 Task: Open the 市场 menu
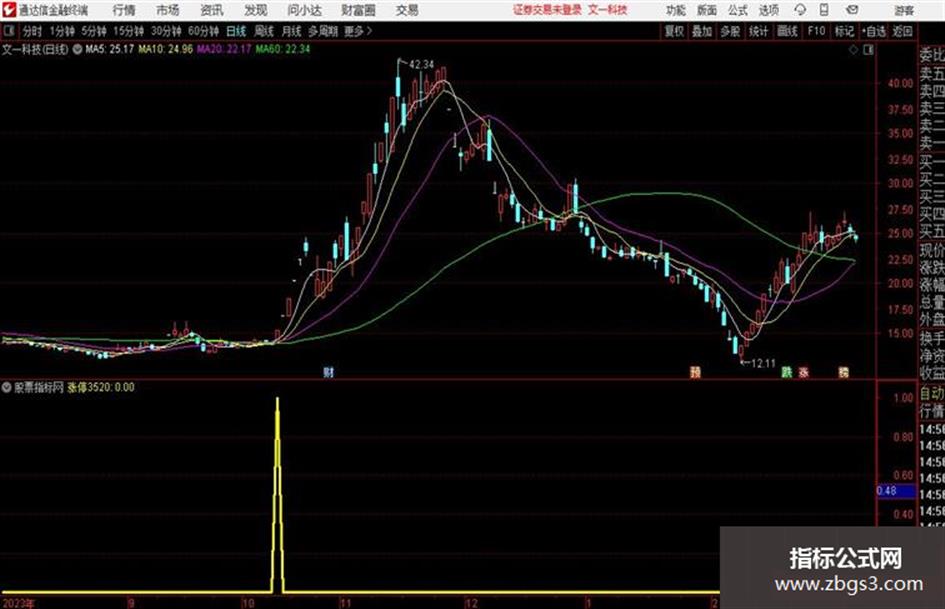[168, 10]
